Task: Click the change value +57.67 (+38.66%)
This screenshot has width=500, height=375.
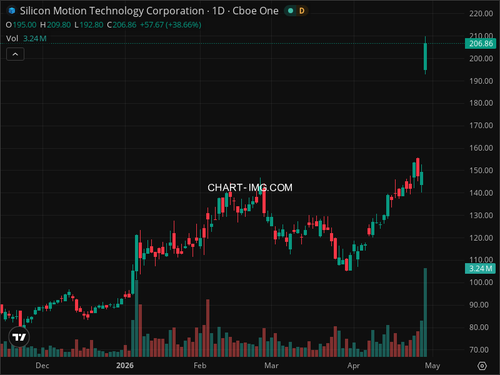Action: point(171,25)
